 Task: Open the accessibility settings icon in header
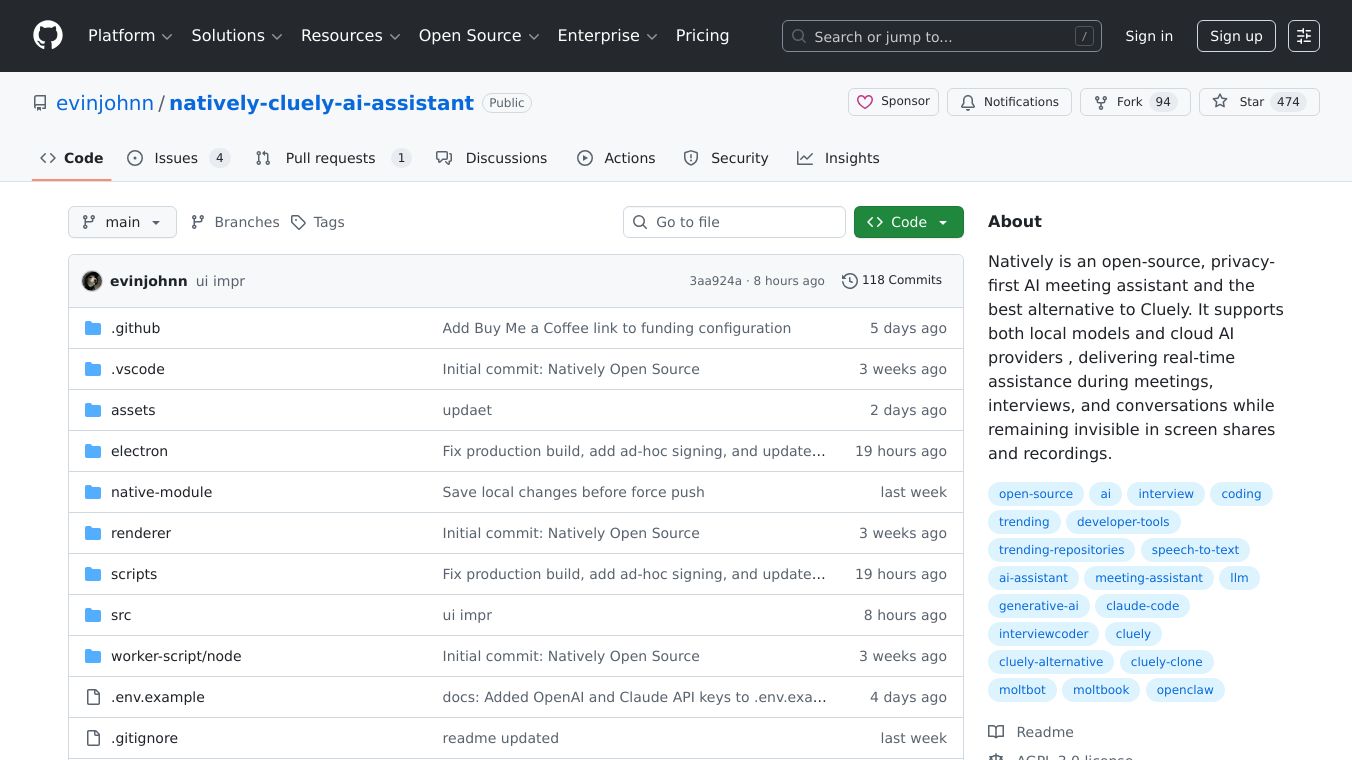[x=1303, y=36]
